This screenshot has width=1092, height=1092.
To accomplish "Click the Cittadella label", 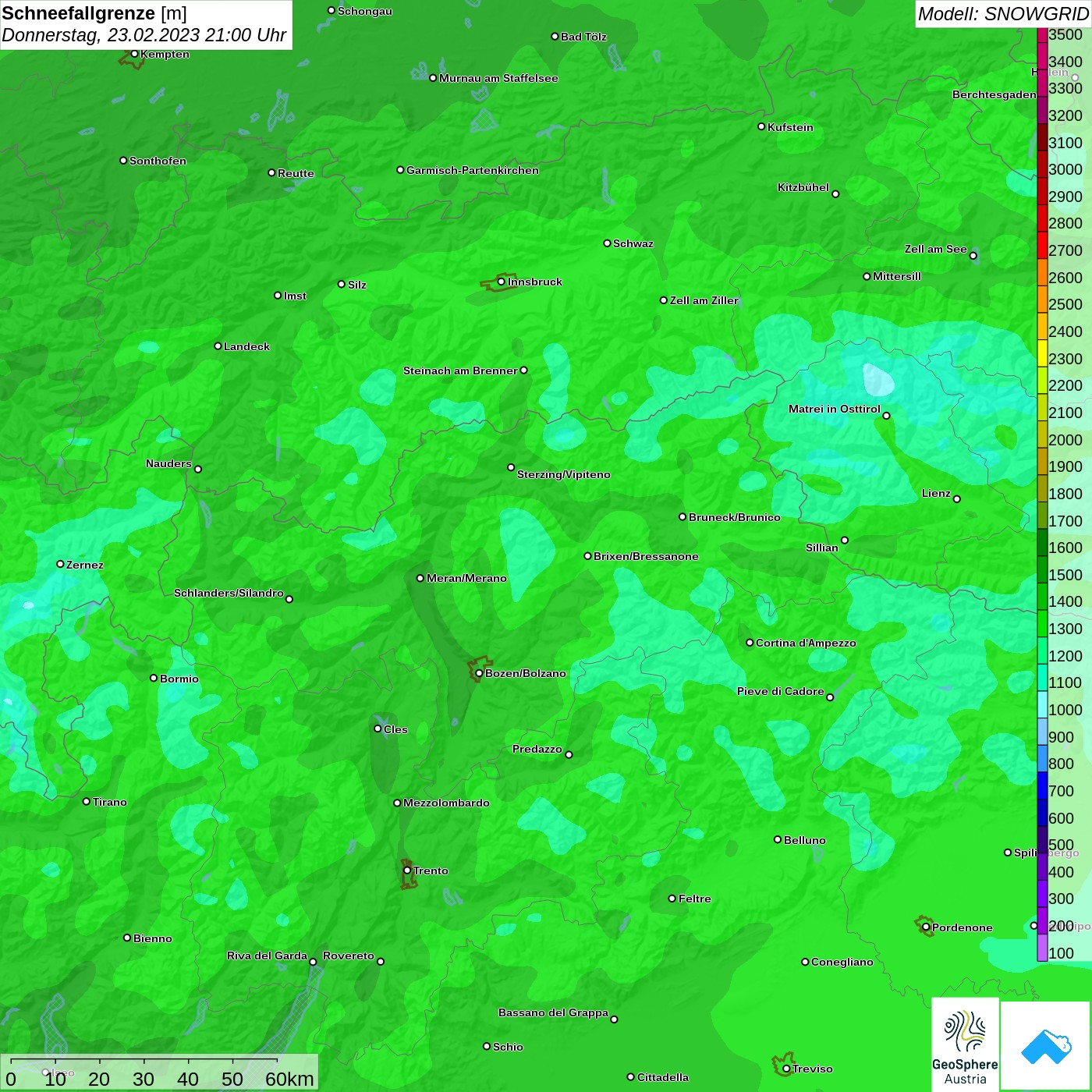I will point(663,1077).
